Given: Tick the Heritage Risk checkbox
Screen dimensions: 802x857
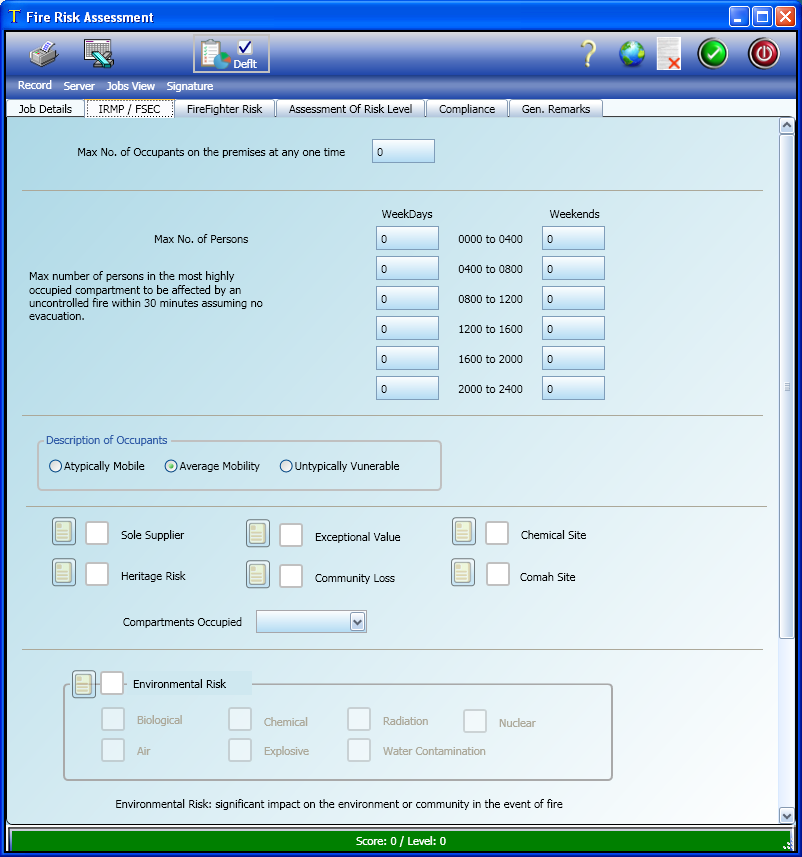Looking at the screenshot, I should 97,574.
